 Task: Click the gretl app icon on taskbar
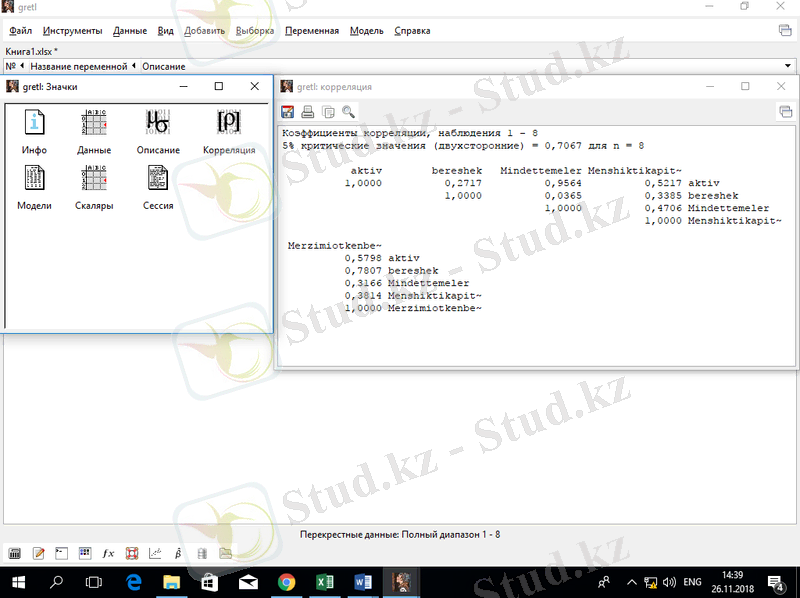tap(401, 582)
